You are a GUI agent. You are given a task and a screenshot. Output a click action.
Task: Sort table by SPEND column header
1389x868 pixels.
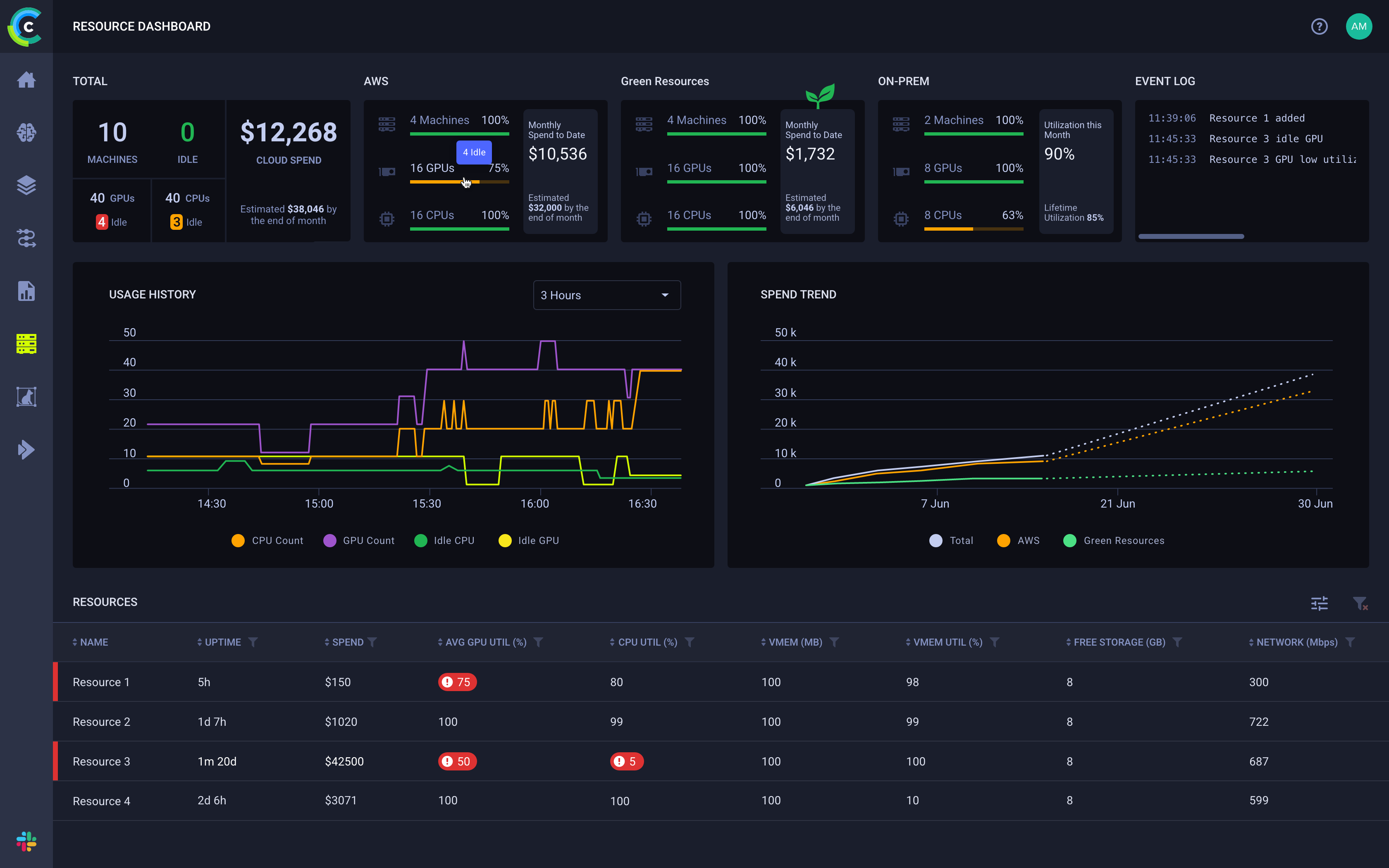347,642
